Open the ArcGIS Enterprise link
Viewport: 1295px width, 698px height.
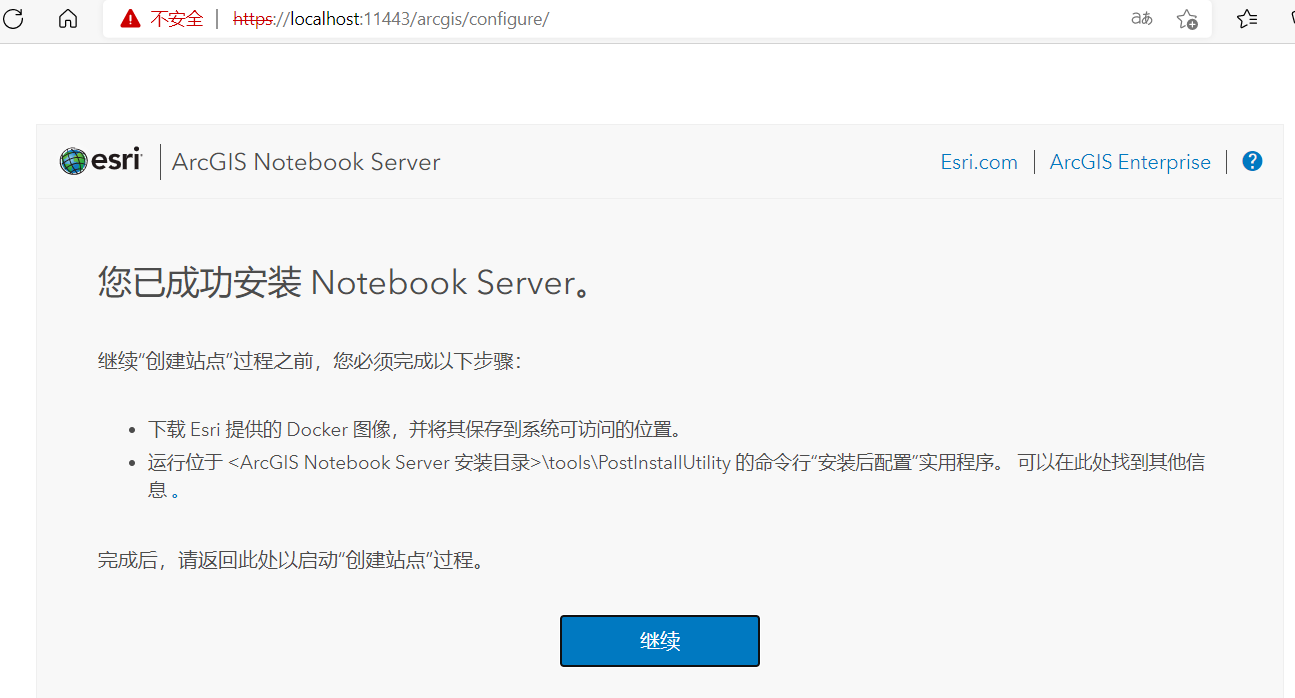[1130, 162]
